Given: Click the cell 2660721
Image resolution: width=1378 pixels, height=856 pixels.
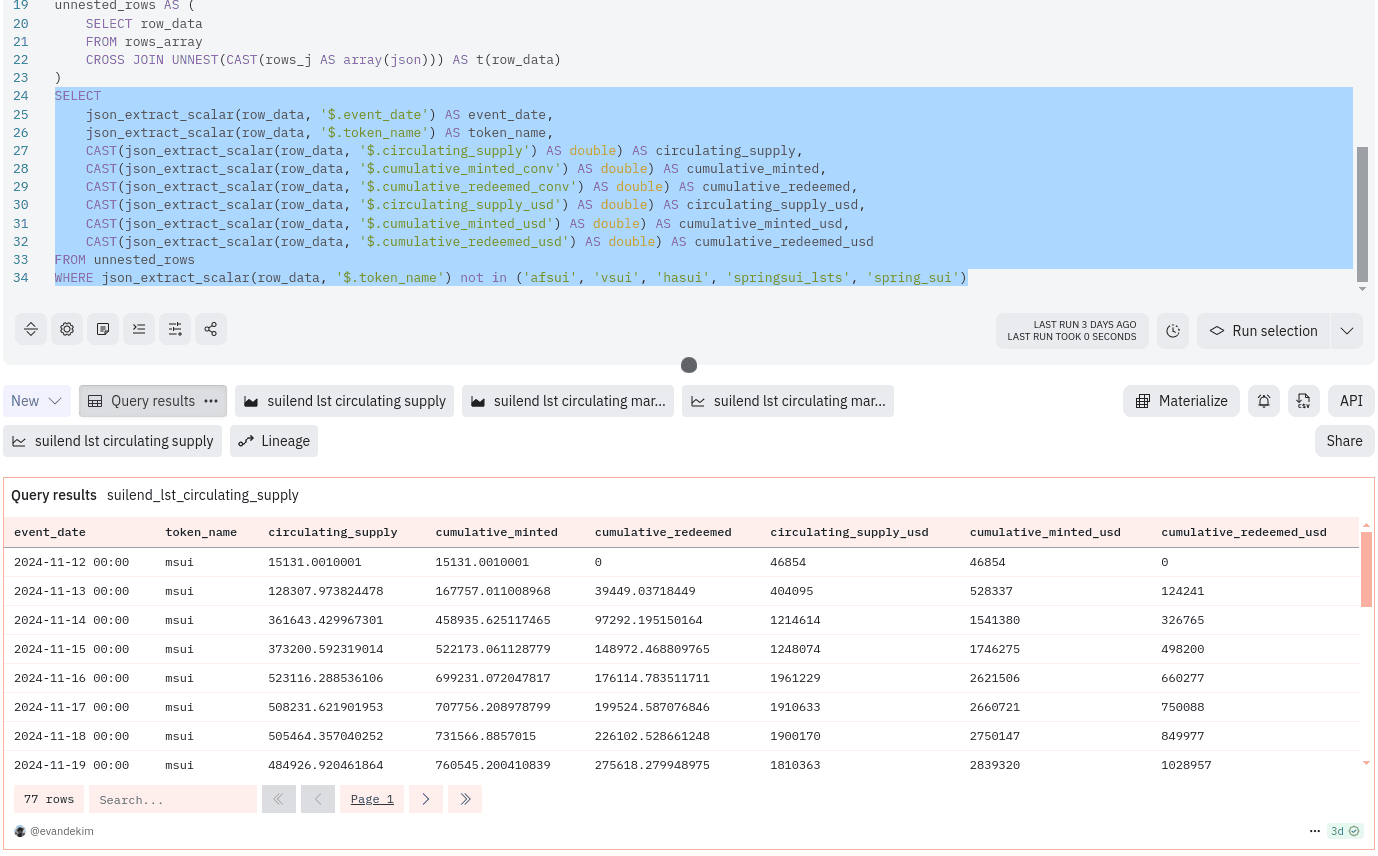Looking at the screenshot, I should coord(994,707).
